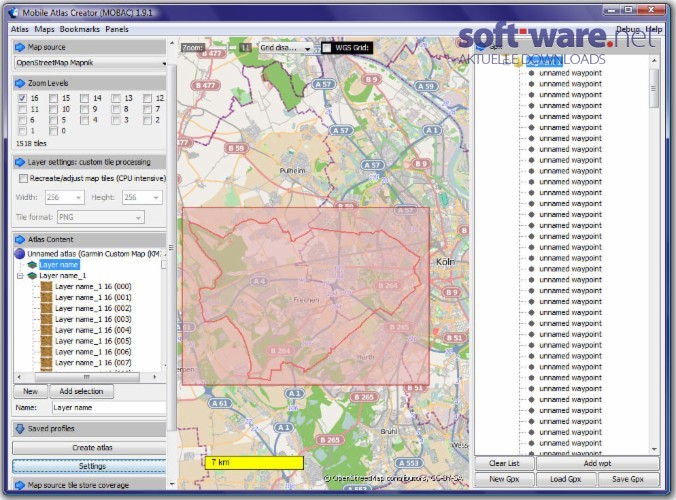Collapse the Layer name_1 tree node
This screenshot has height=500, width=676.
[x=20, y=275]
